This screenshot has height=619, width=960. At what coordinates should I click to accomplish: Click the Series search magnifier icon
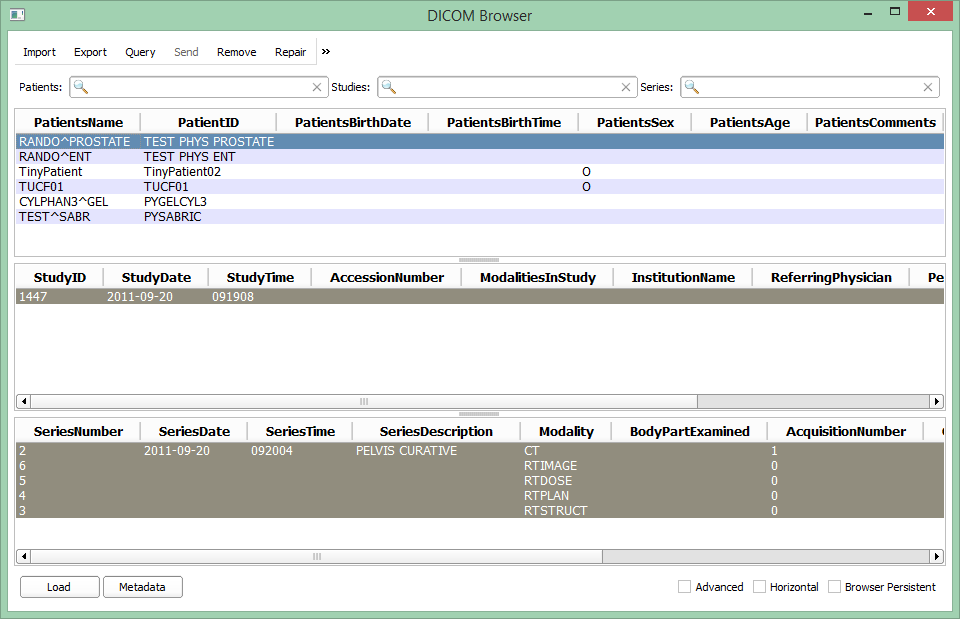692,87
